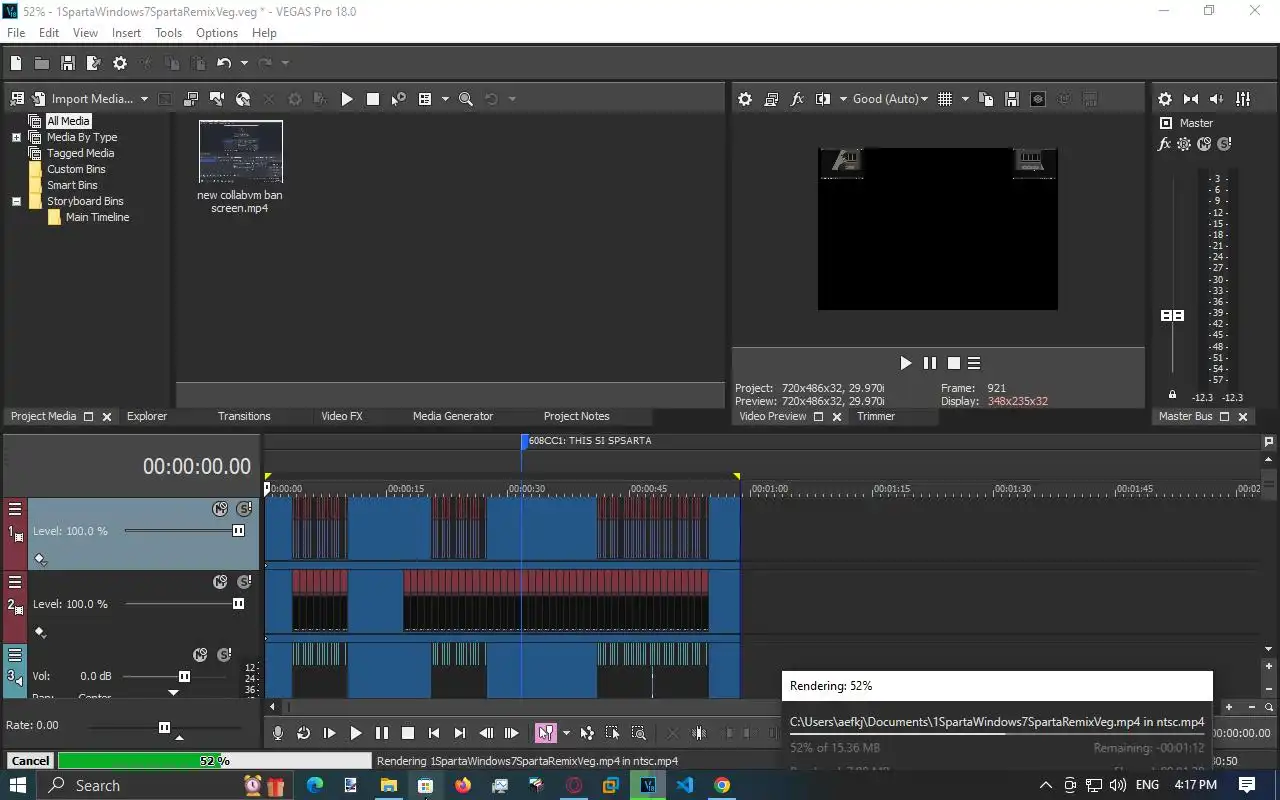Select the All Media bin

pyautogui.click(x=68, y=121)
